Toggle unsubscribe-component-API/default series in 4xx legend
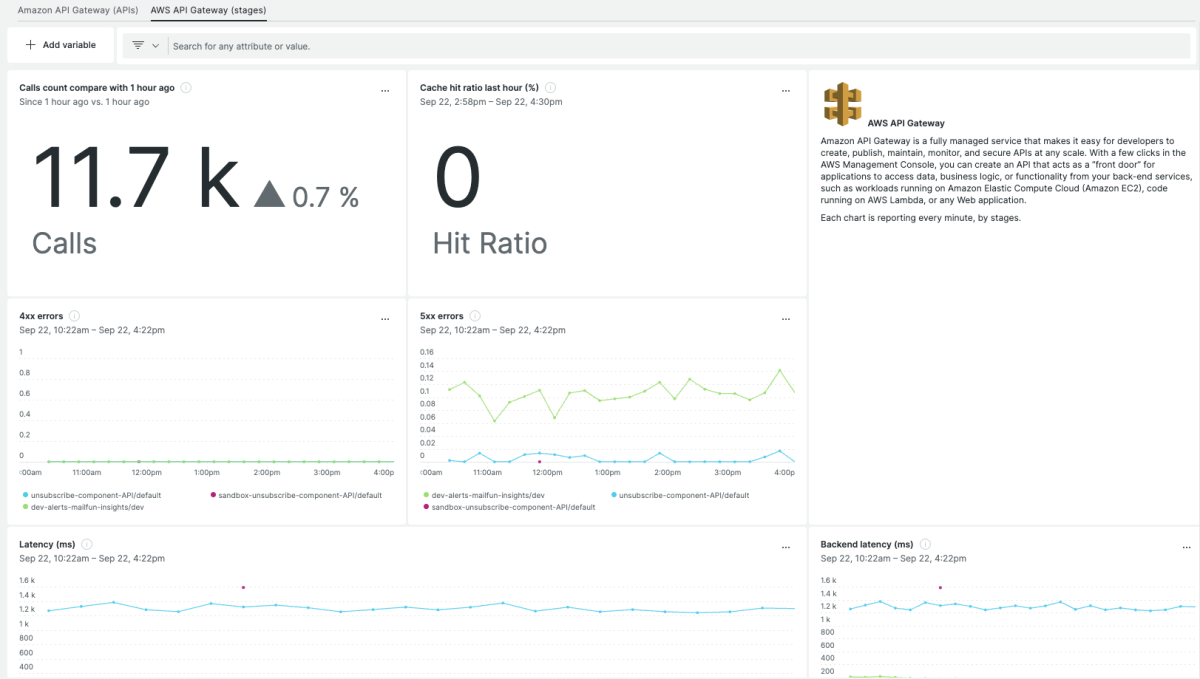1200x679 pixels. pos(96,495)
